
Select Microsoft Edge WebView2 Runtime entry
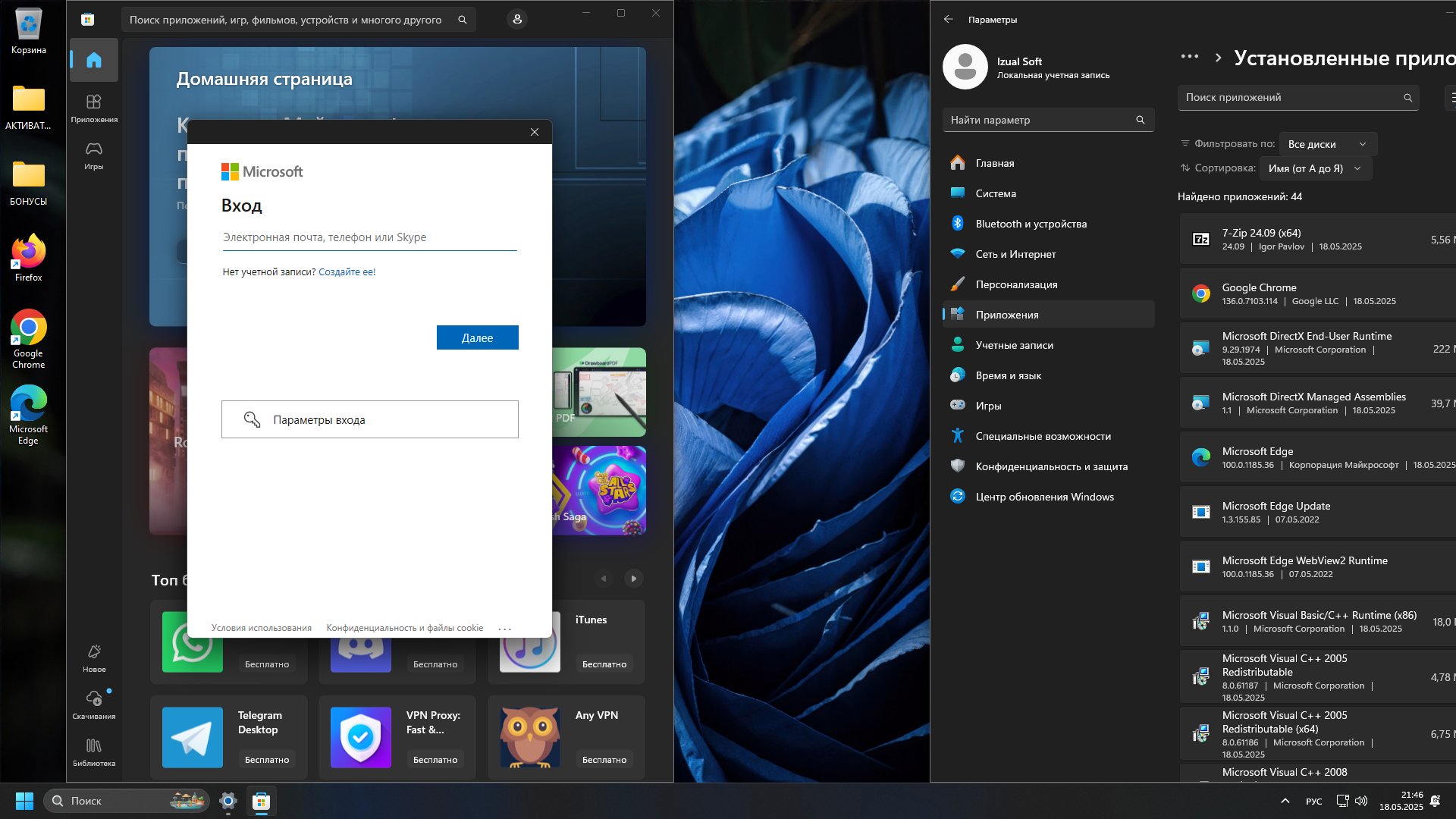1318,566
